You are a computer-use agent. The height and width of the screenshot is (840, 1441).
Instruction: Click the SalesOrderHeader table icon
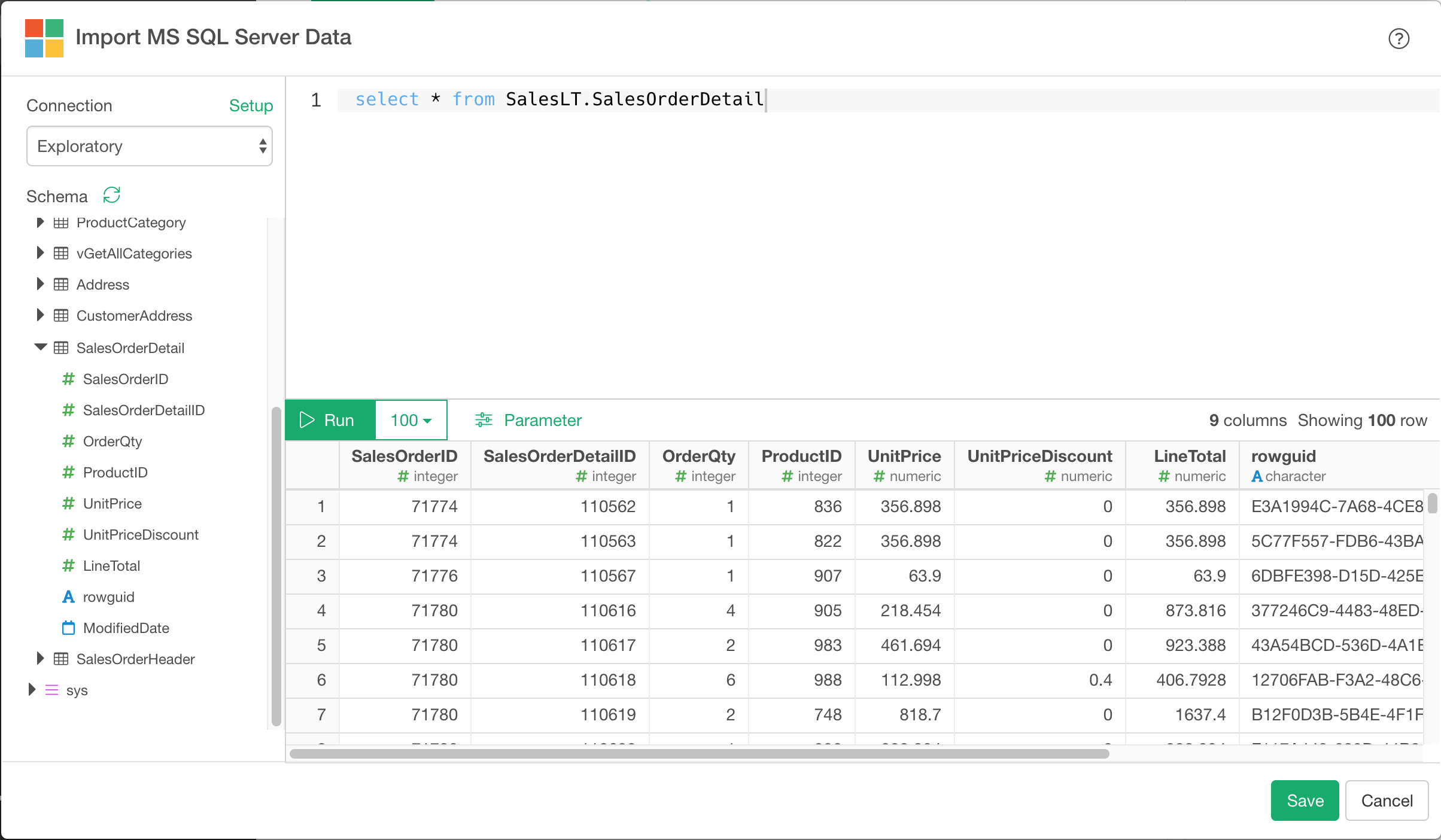[x=61, y=659]
